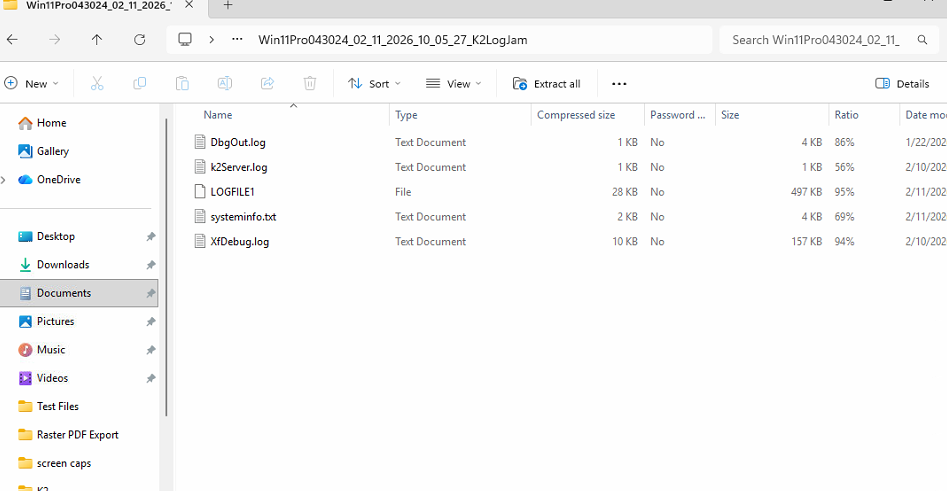The image size is (947, 491).
Task: Sort by the Type column header
Action: click(406, 115)
